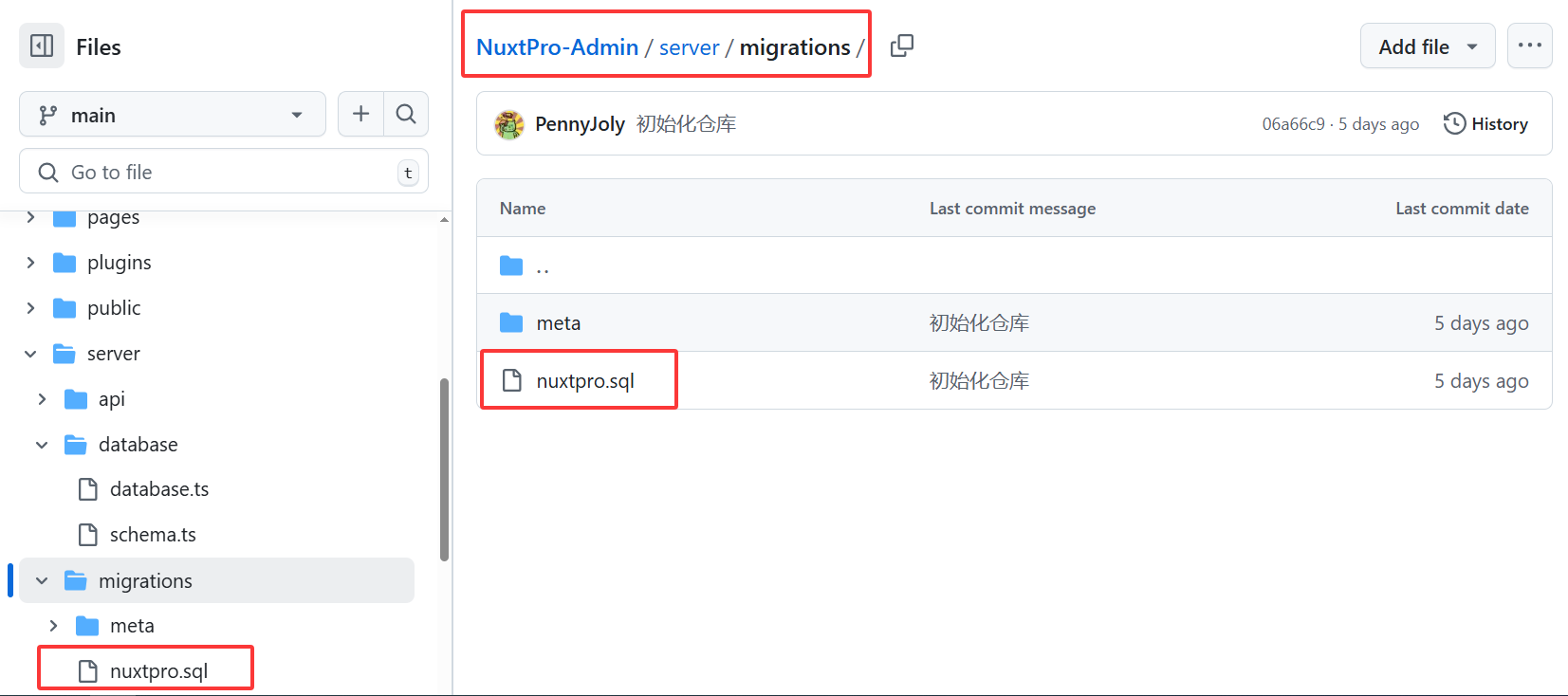Collapse the database folder chevron

click(42, 445)
